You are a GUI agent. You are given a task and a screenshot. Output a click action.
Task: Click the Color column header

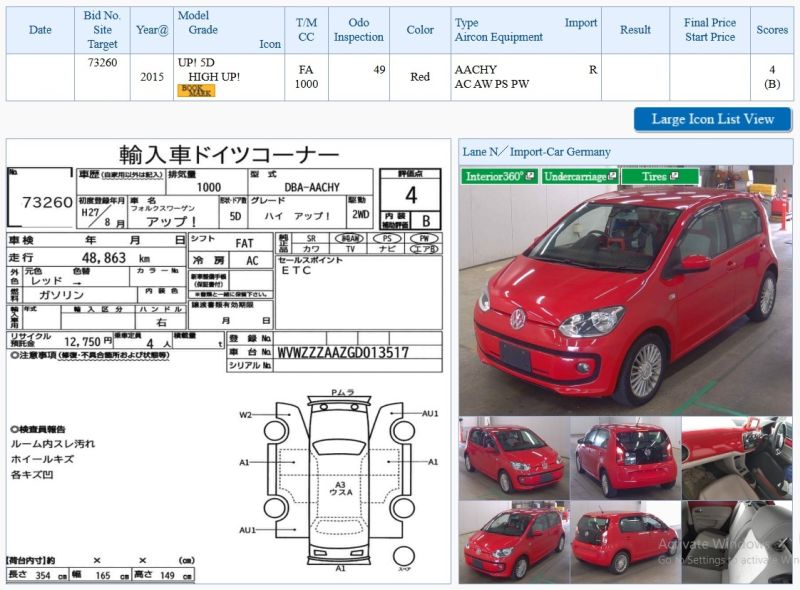420,30
